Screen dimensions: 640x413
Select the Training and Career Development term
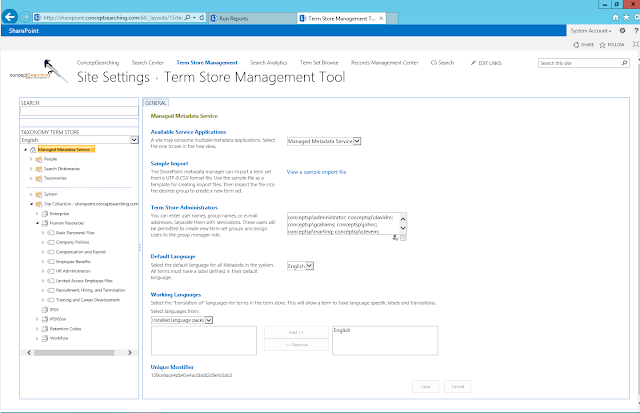click(x=88, y=300)
